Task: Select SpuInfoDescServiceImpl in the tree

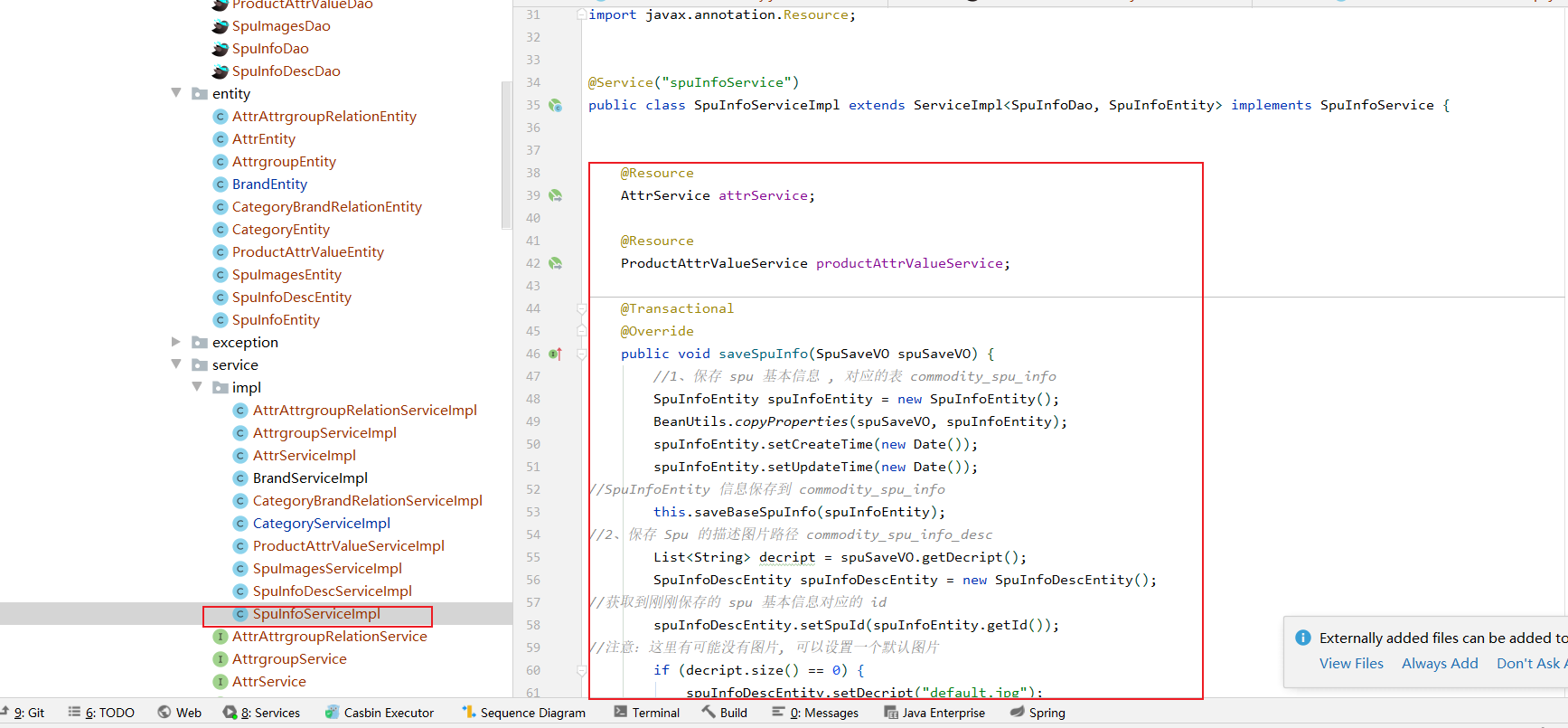Action: (333, 591)
